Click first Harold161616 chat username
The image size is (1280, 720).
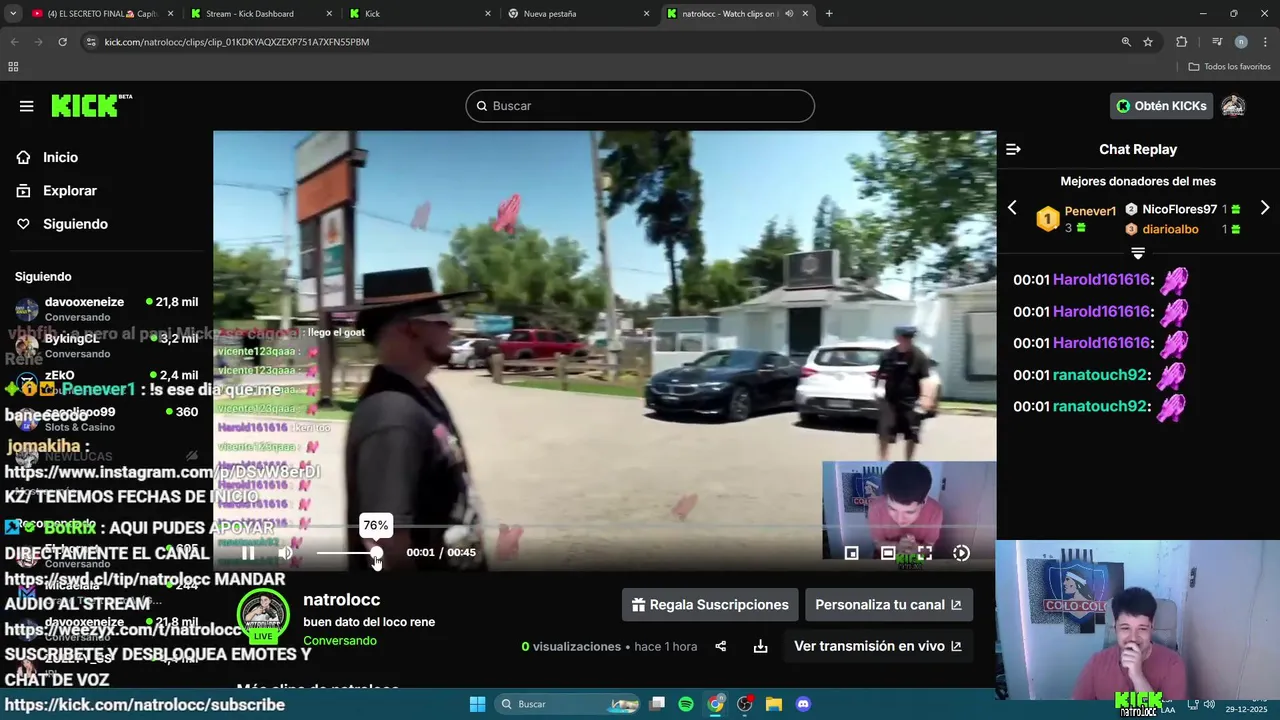tap(1101, 280)
